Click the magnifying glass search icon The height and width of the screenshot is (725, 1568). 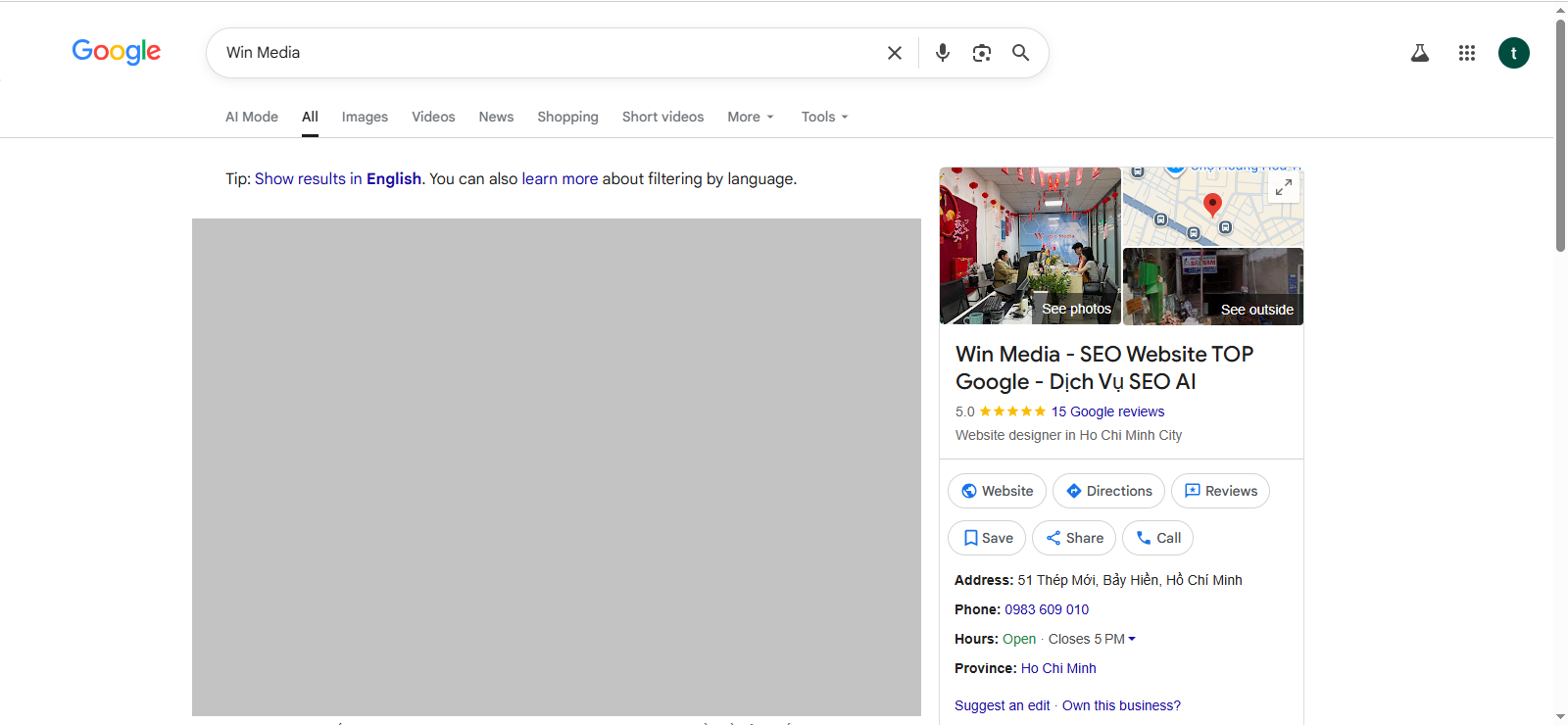click(x=1020, y=53)
